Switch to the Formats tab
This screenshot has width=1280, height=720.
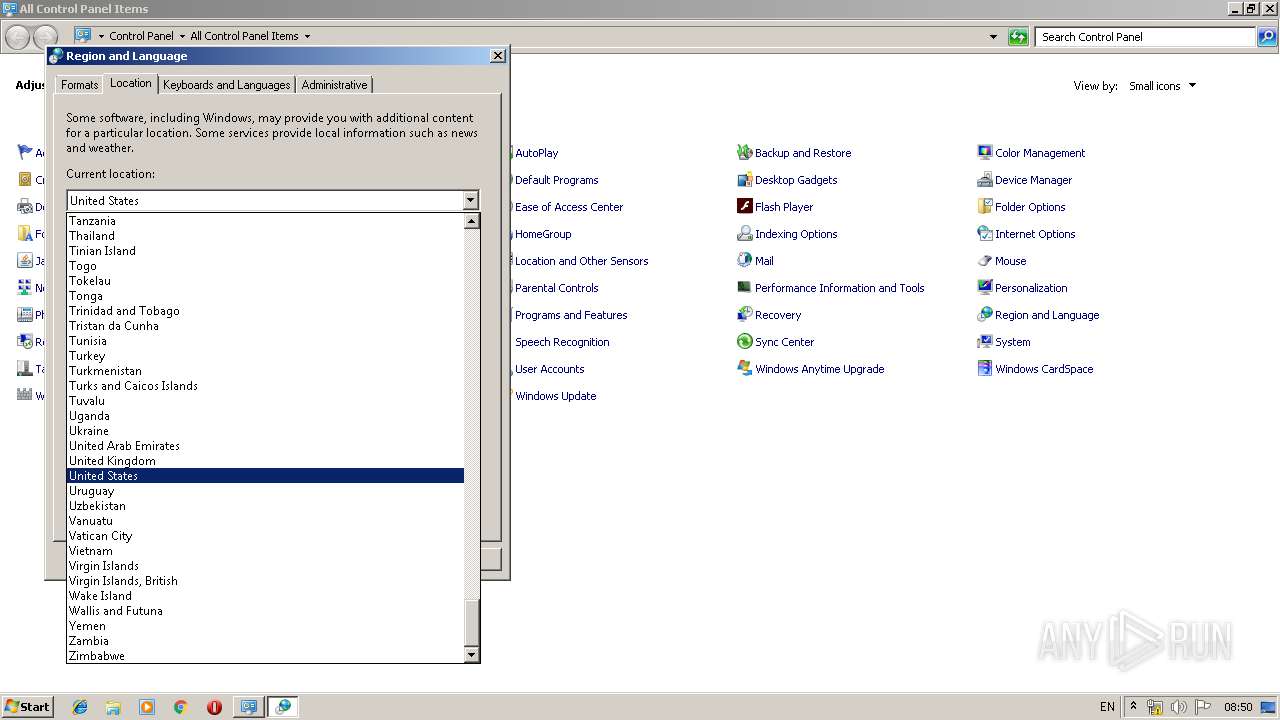(x=79, y=85)
